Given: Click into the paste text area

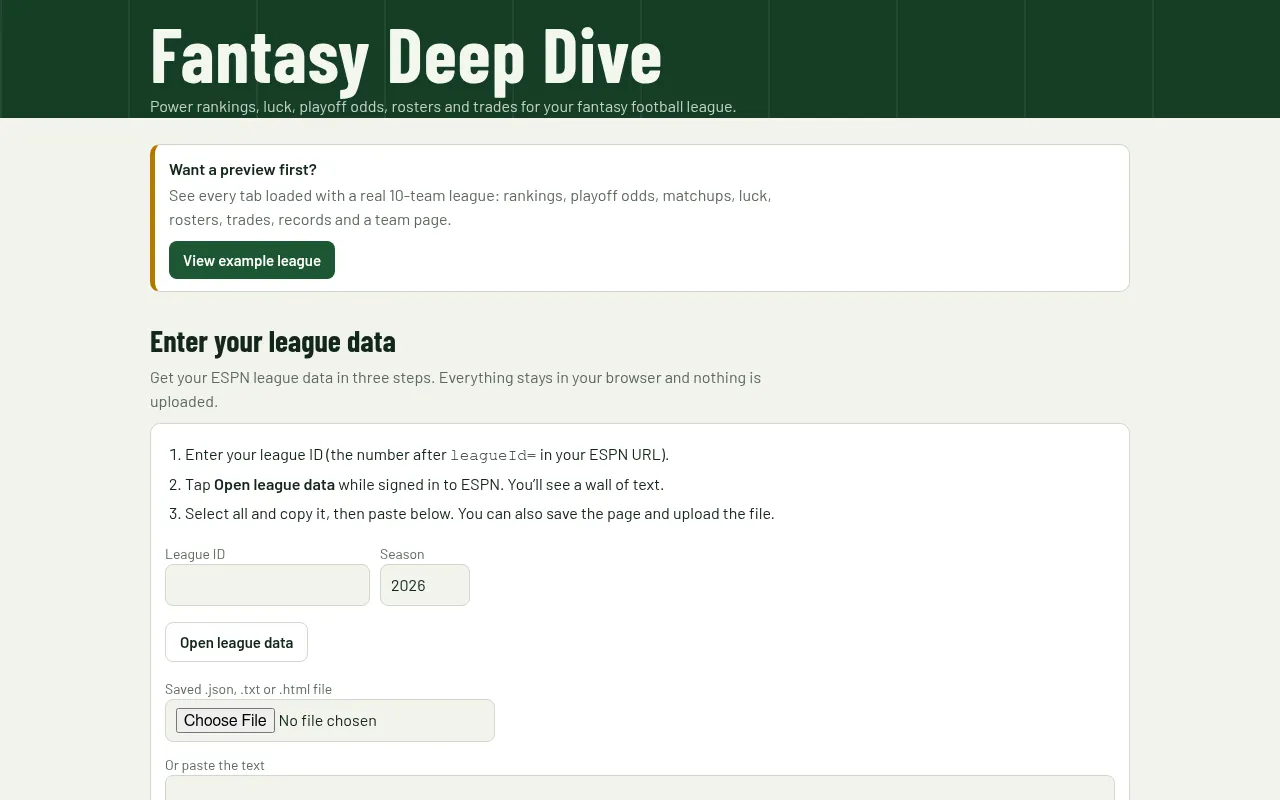Looking at the screenshot, I should (640, 788).
